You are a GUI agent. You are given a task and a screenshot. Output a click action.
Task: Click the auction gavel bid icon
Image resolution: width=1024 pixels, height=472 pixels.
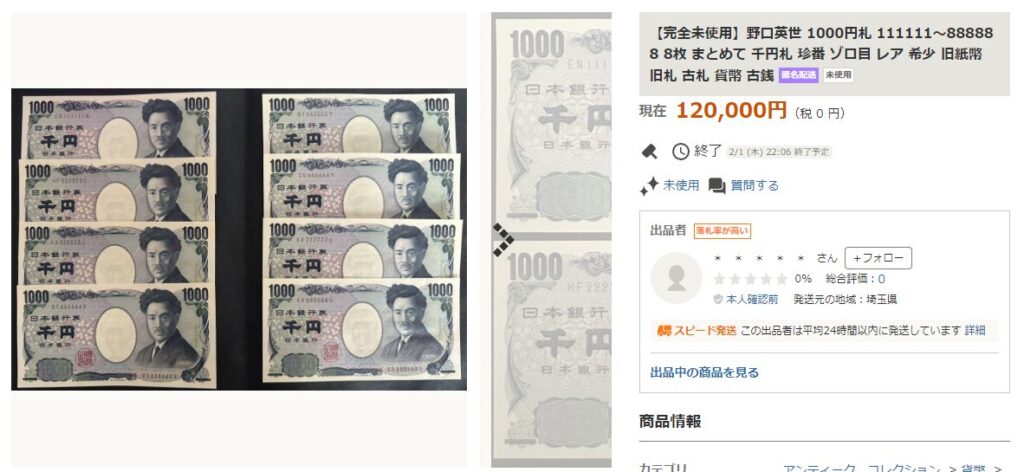pos(649,152)
